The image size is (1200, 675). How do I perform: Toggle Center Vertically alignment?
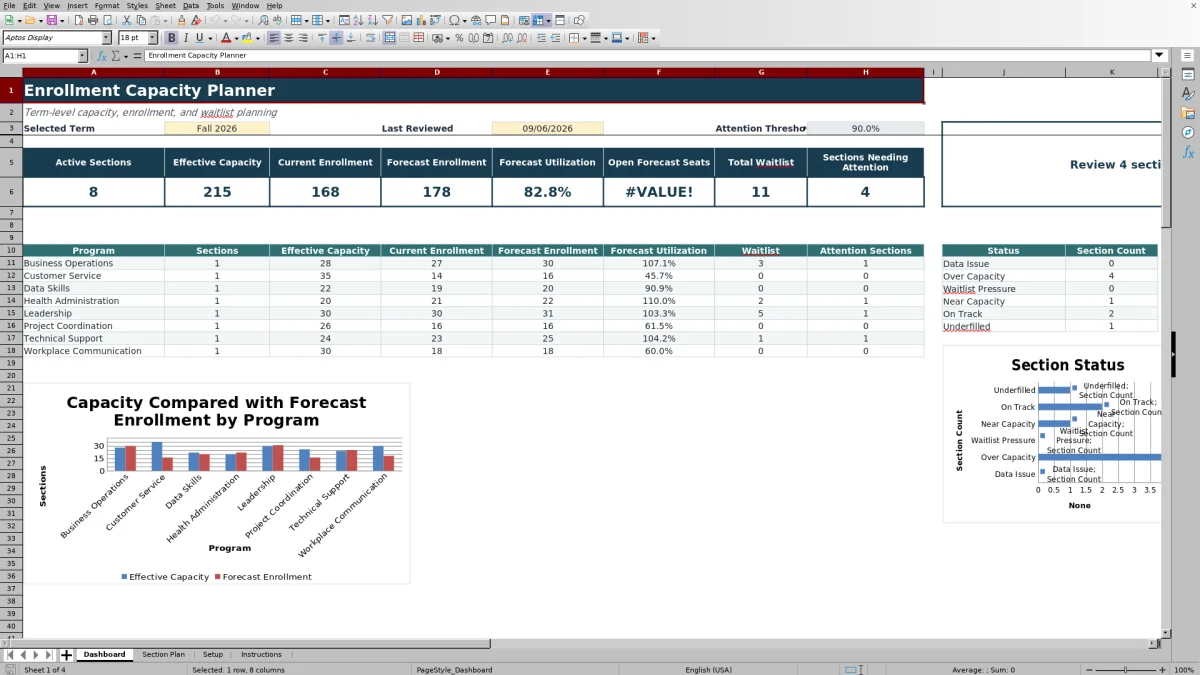pos(336,38)
